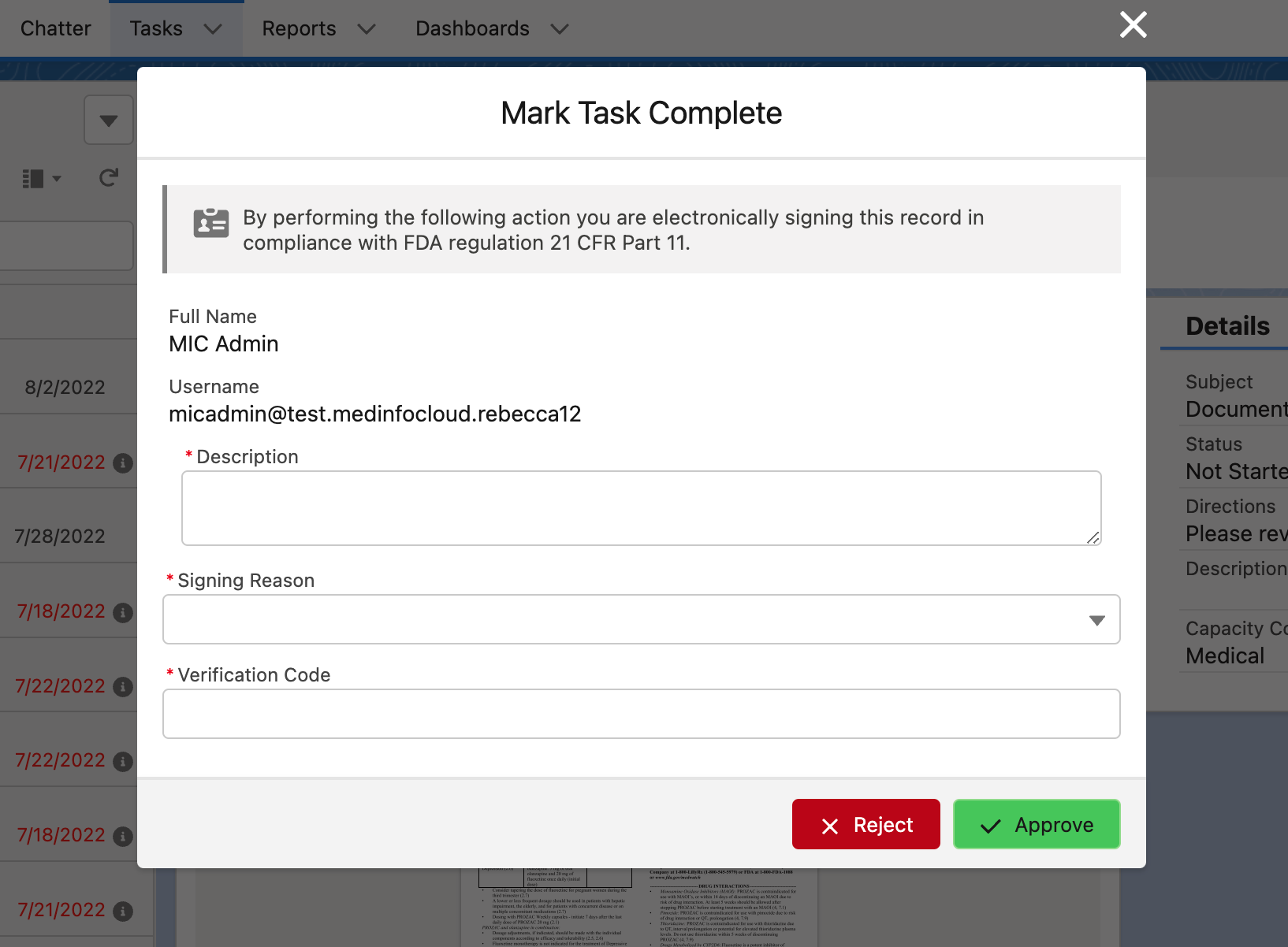The width and height of the screenshot is (1288, 947).
Task: Expand the Tasks tab chevron menu
Action: (x=213, y=29)
